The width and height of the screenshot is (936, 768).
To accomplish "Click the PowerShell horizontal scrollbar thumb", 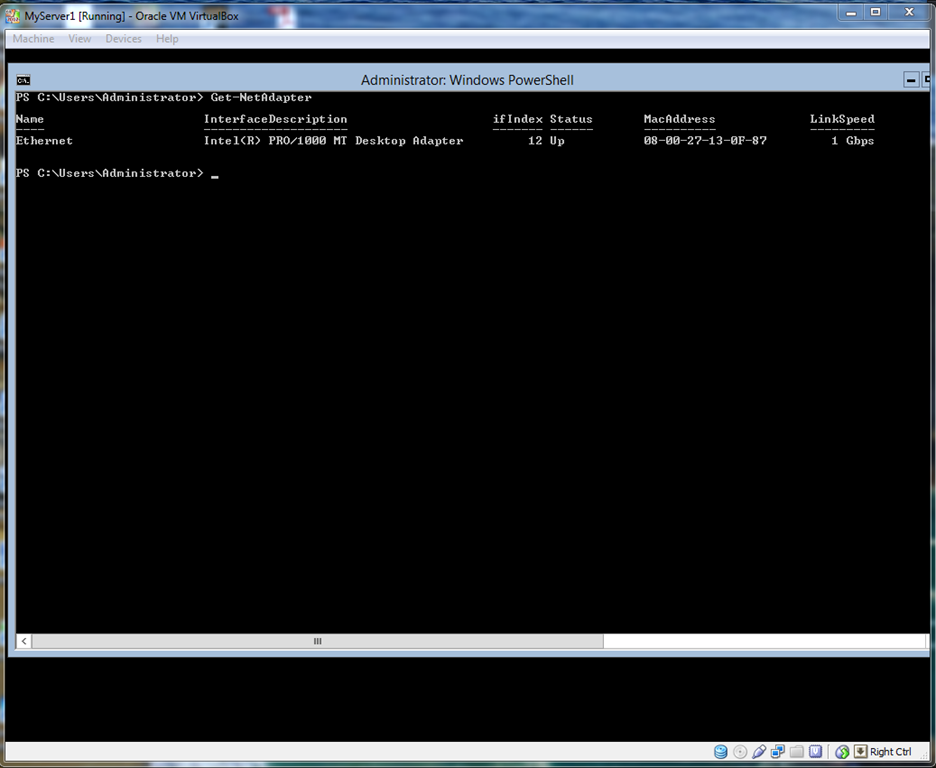I will click(x=318, y=641).
